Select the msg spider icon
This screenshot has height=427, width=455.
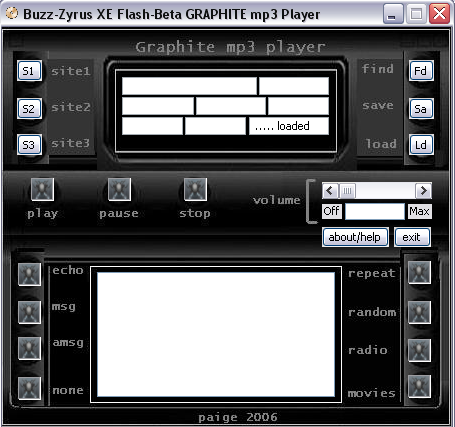pos(29,312)
